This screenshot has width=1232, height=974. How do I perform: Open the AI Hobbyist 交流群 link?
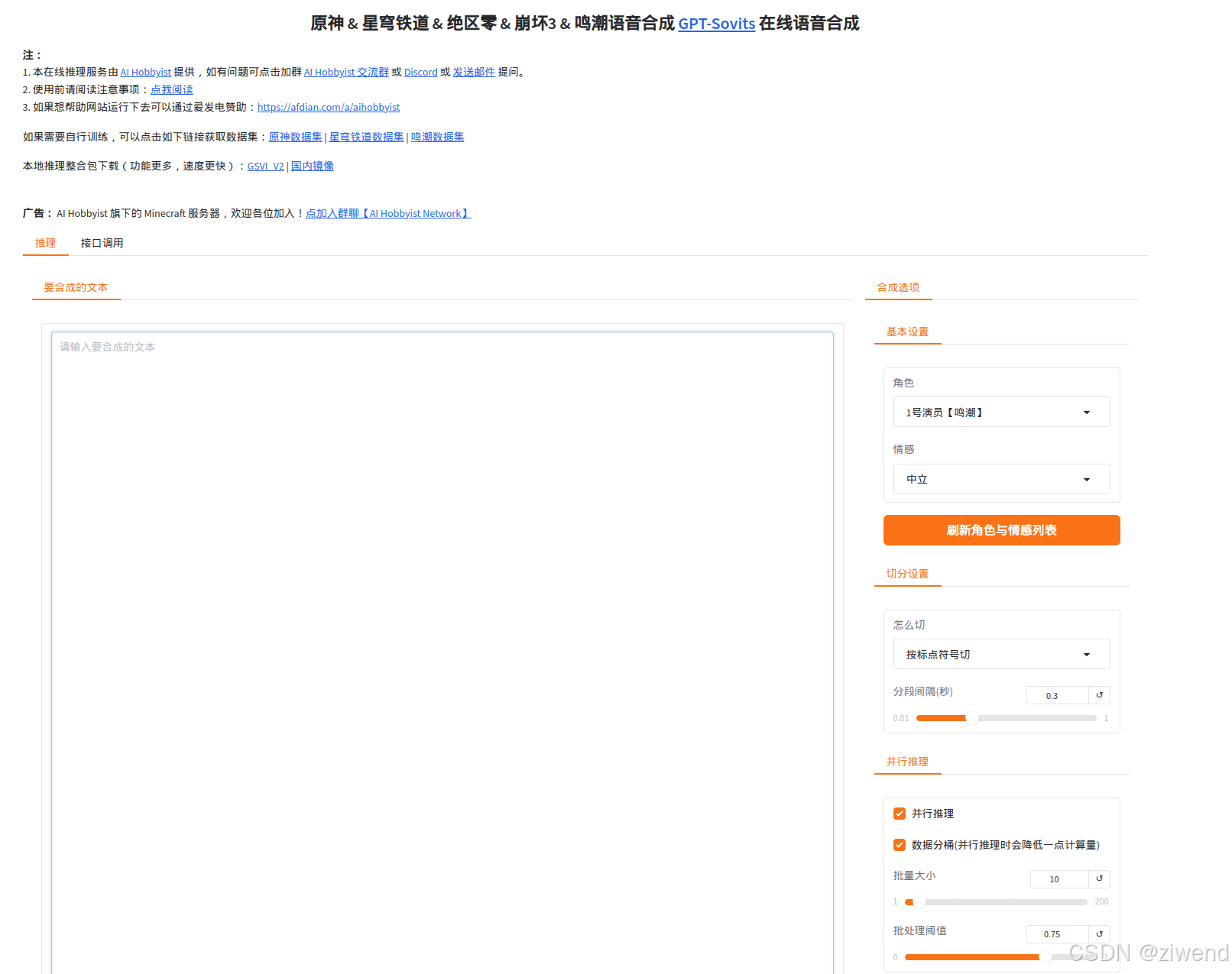346,73
